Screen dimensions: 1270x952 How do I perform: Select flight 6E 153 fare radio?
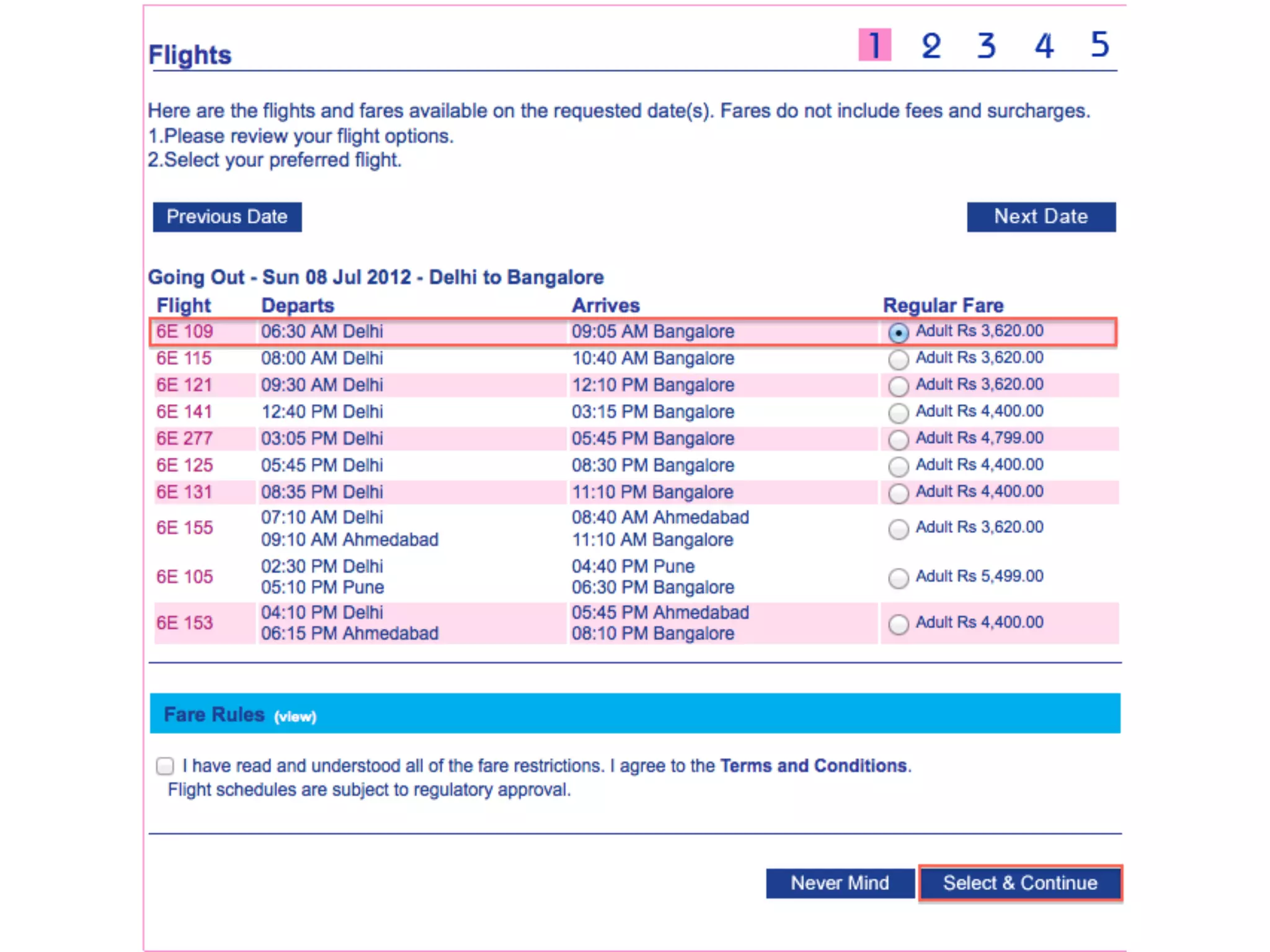[898, 624]
